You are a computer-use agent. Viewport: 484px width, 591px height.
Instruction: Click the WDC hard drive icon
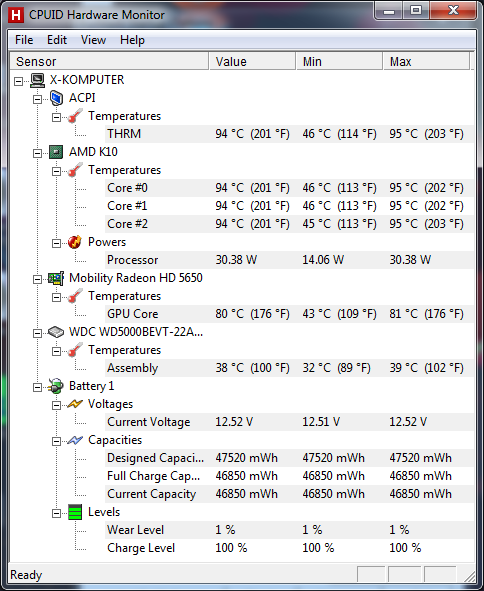click(56, 332)
